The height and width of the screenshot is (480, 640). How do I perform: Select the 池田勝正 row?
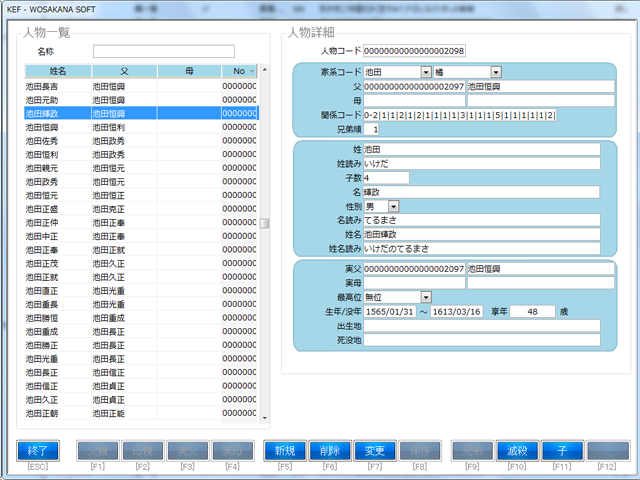pos(141,345)
